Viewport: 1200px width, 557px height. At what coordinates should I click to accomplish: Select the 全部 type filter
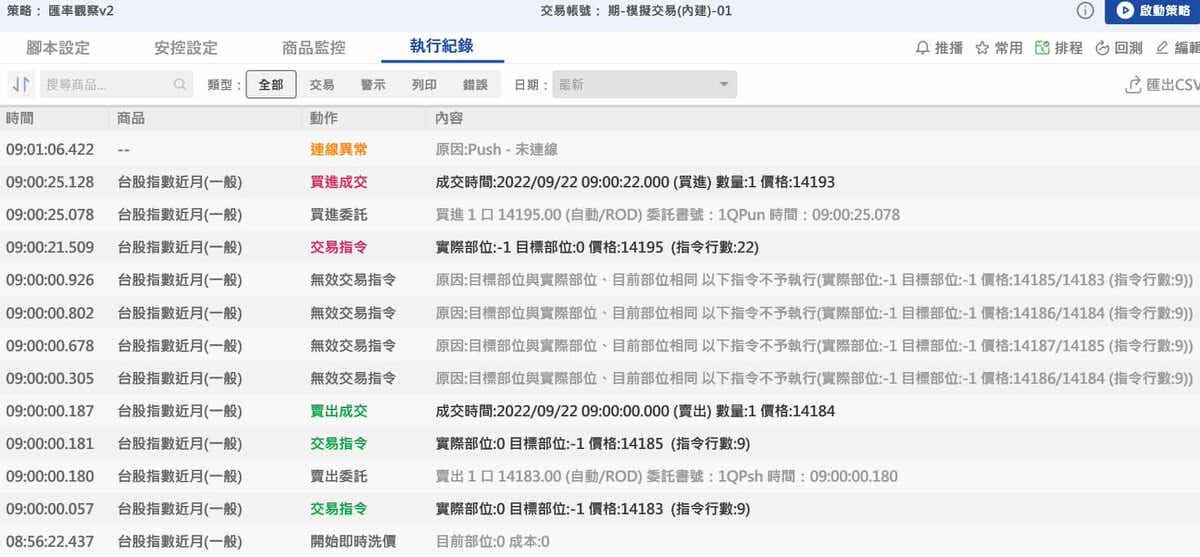(x=271, y=85)
